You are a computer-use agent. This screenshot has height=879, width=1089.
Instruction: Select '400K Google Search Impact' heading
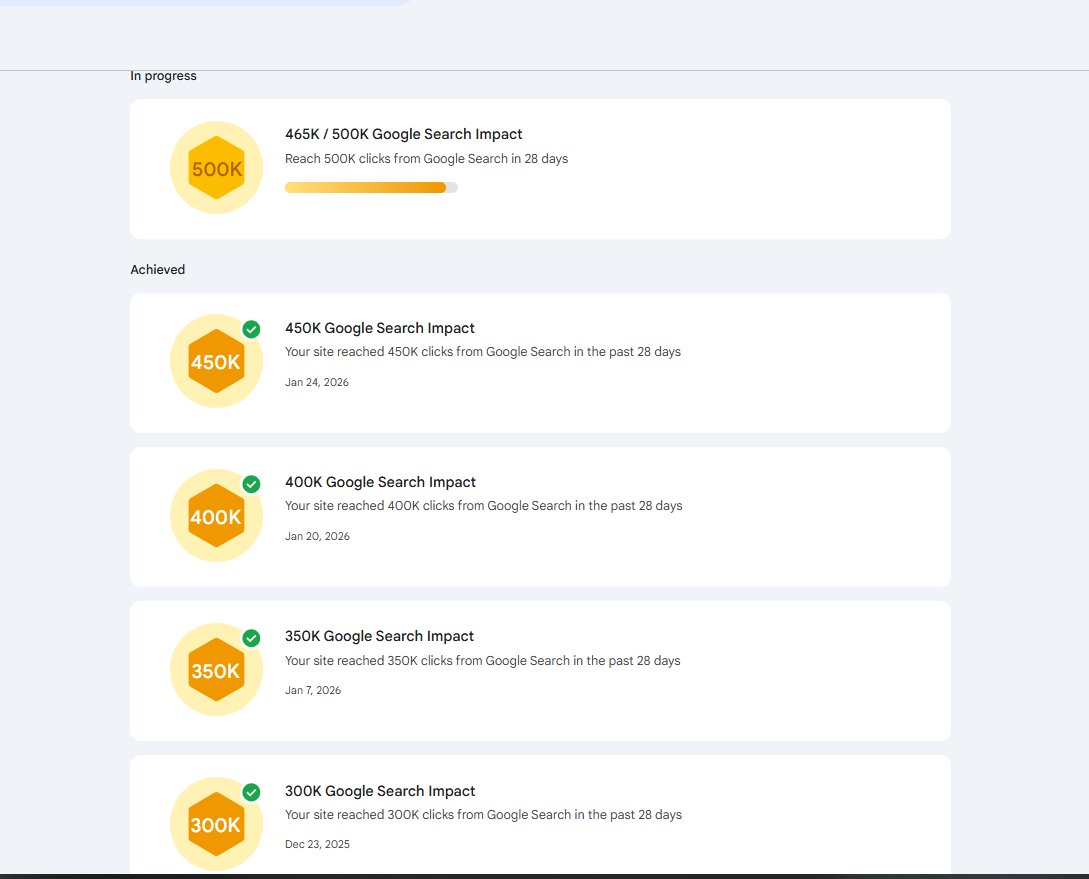[381, 482]
